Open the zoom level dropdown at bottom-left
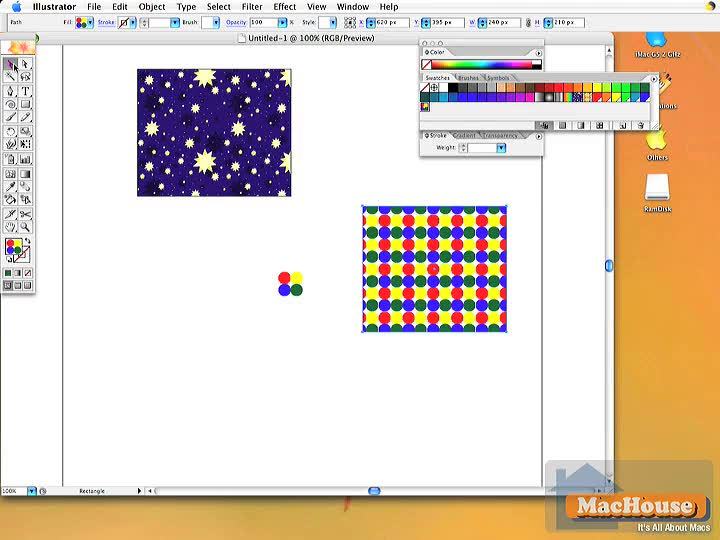This screenshot has height=540, width=720. click(32, 491)
